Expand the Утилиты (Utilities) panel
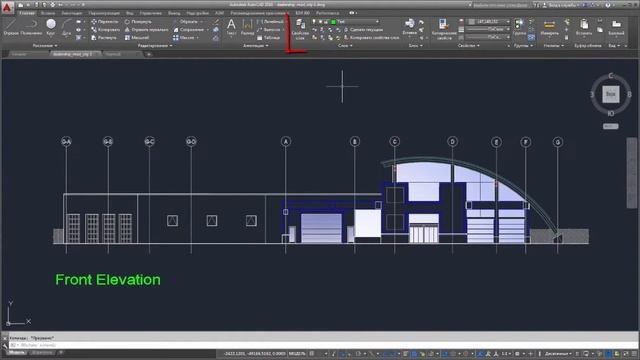640x360 pixels. click(553, 46)
